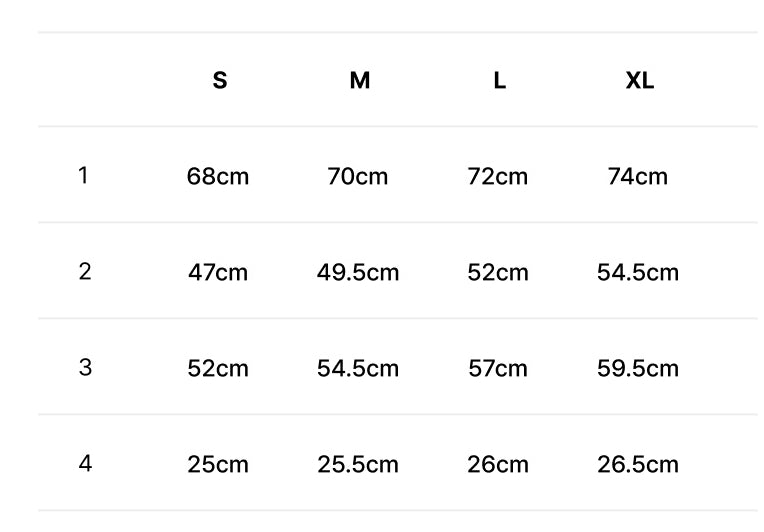Viewport: 764px width, 532px height.
Task: Select the 26cm cell
Action: point(498,464)
